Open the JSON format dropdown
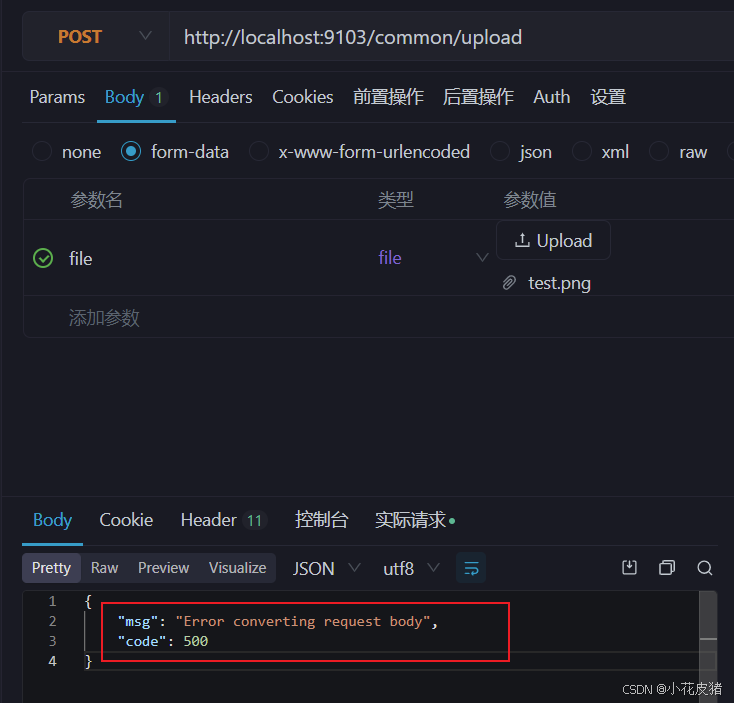 pyautogui.click(x=327, y=569)
